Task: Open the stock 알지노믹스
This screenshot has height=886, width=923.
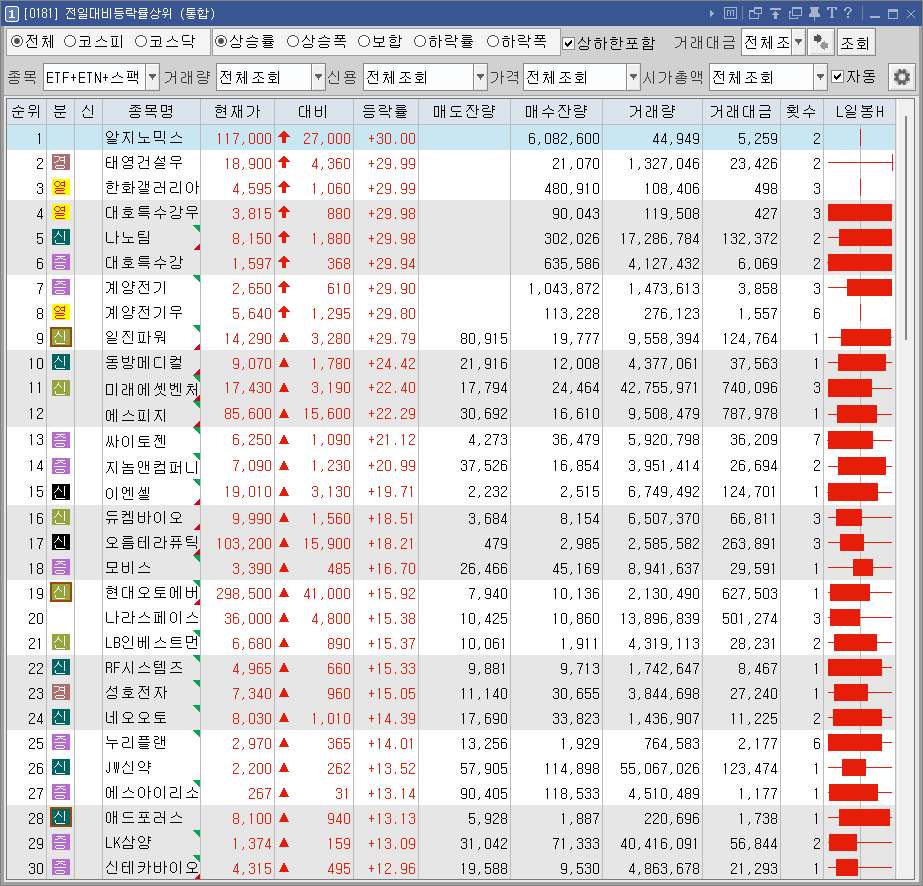Action: point(144,138)
